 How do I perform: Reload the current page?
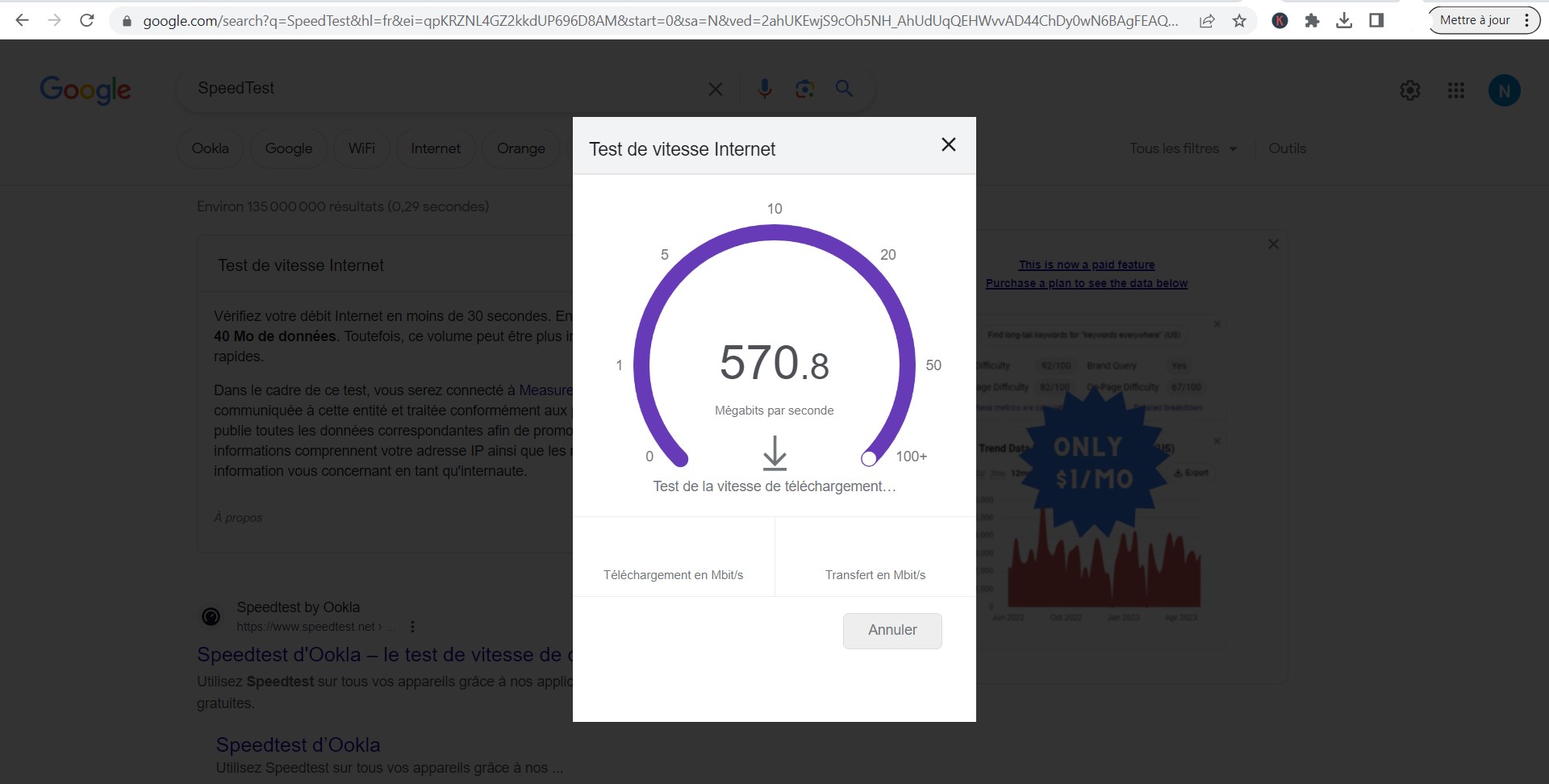pos(87,21)
